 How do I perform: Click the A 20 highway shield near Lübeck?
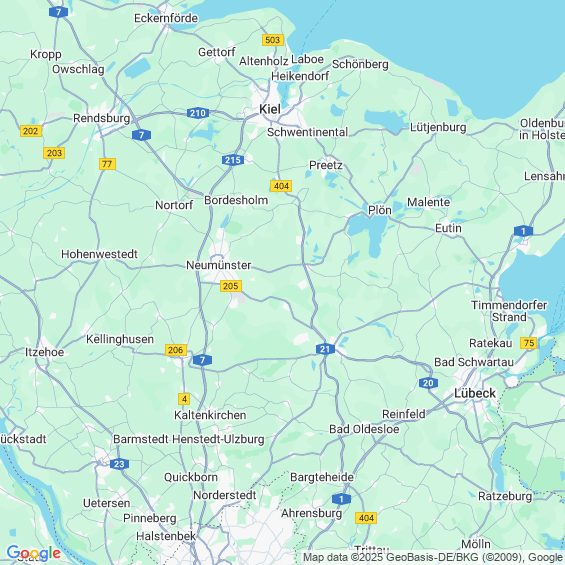pos(428,383)
